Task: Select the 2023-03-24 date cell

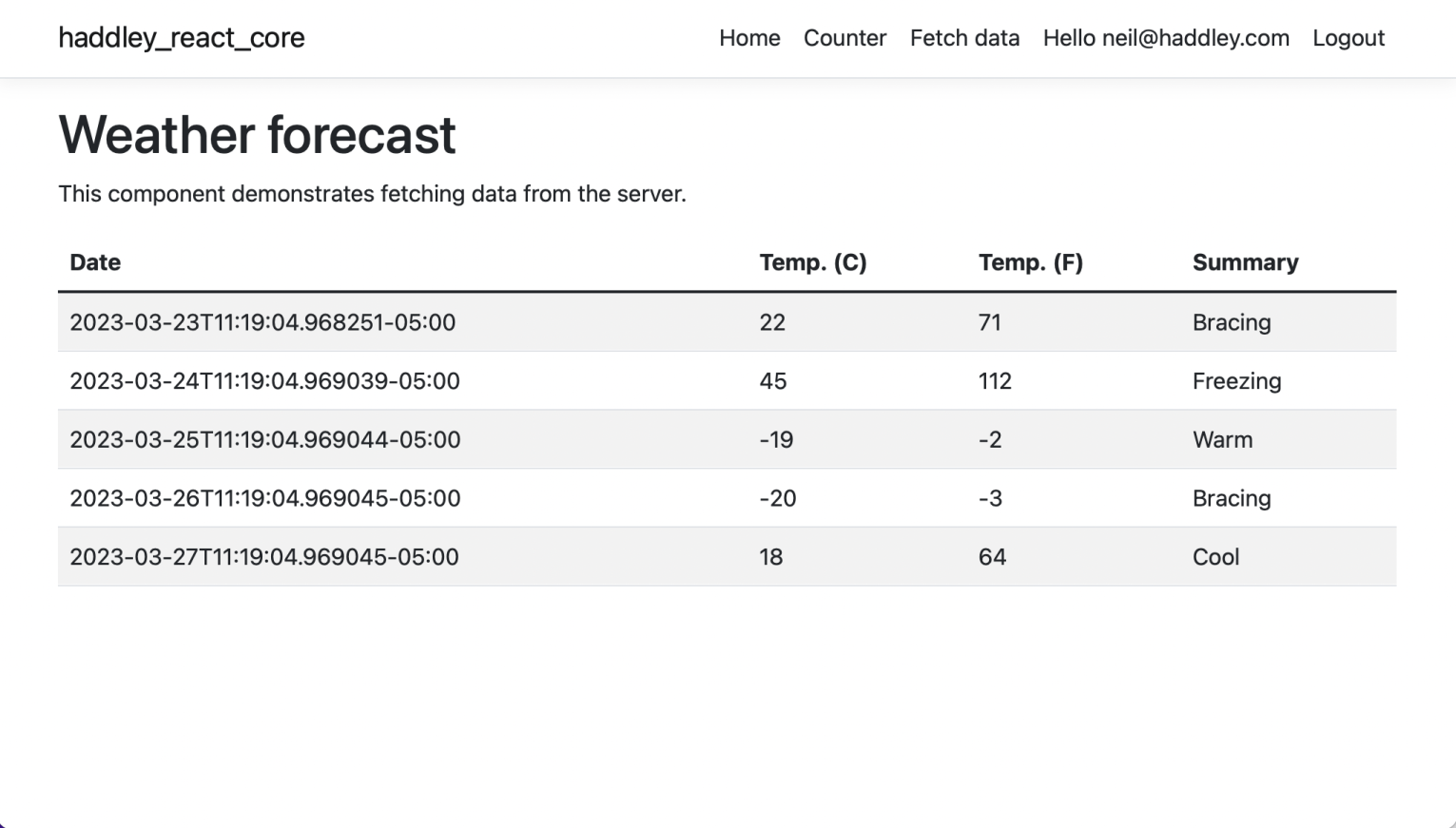Action: [x=264, y=381]
